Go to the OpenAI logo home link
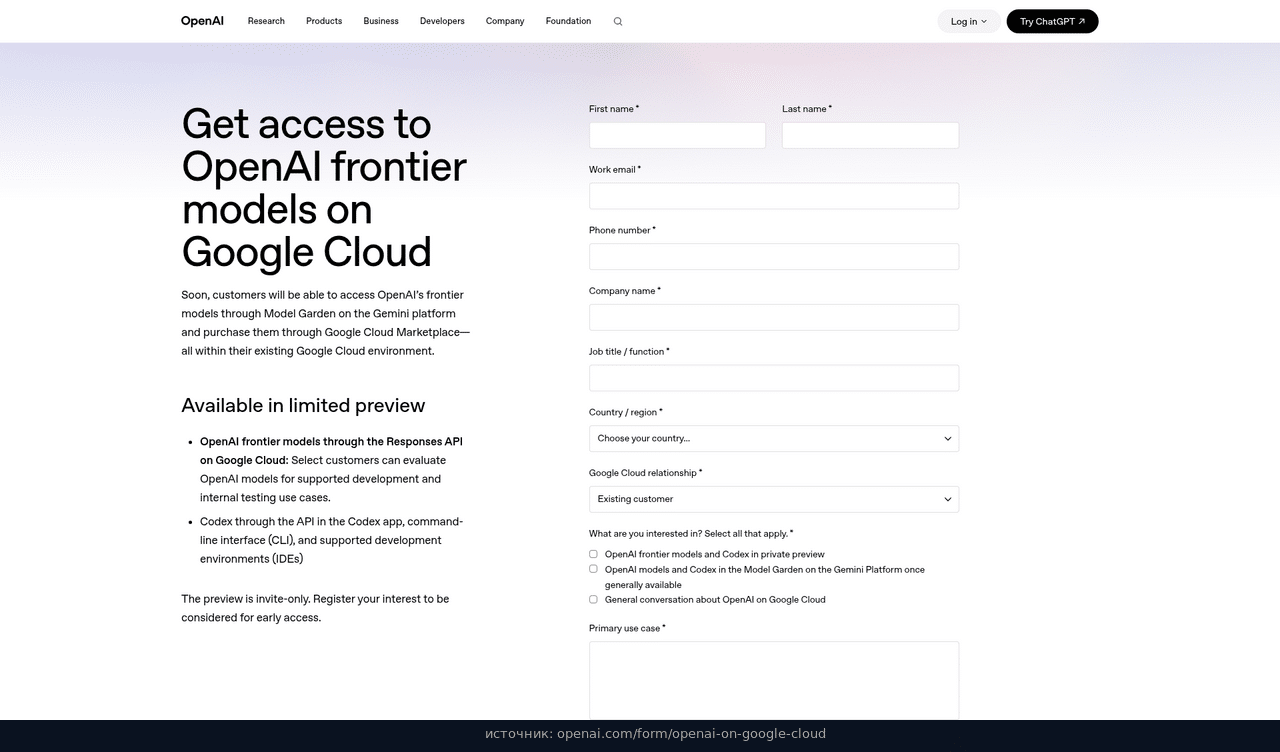The height and width of the screenshot is (752, 1280). (203, 21)
